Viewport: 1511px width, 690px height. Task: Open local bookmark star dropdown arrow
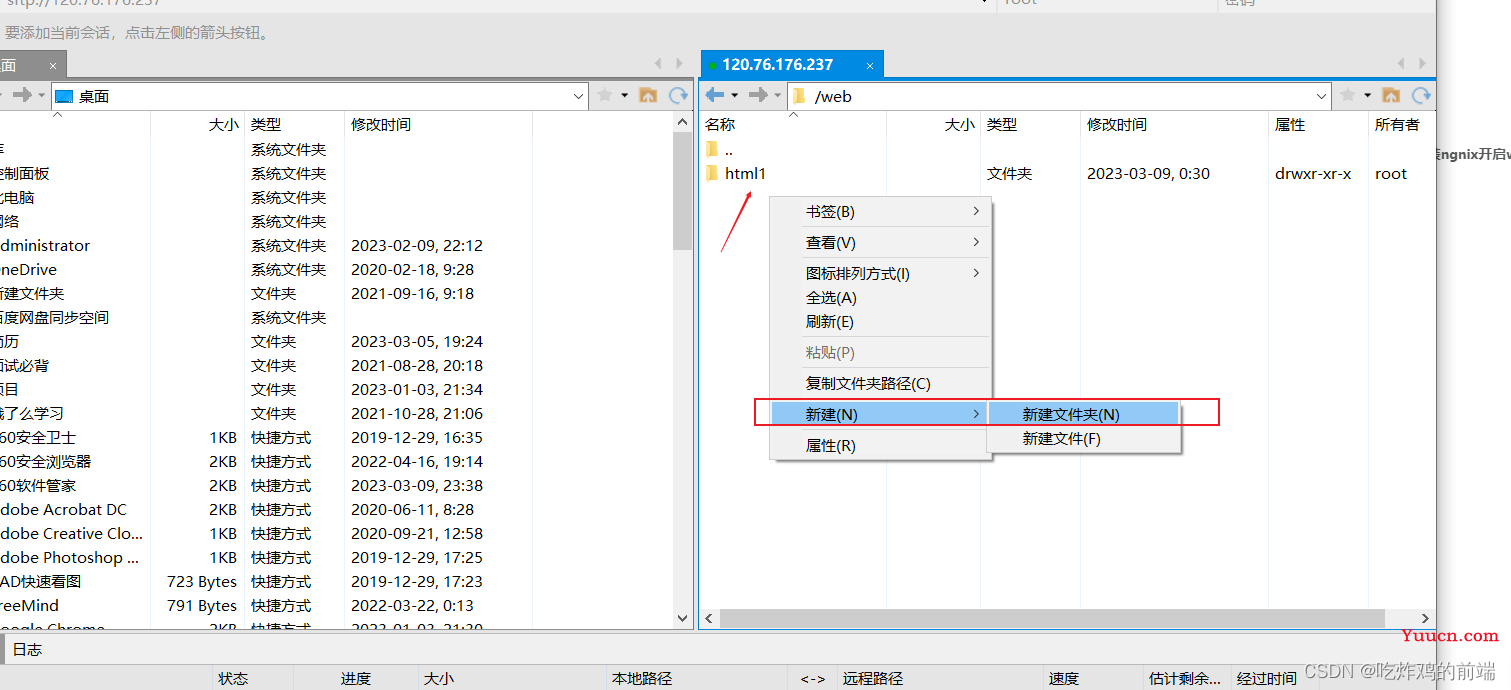[x=625, y=95]
